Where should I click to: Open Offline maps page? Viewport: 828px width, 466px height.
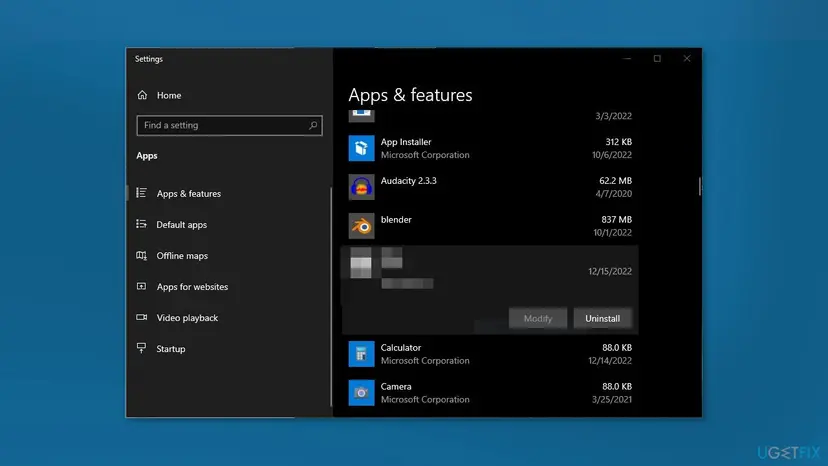pos(182,256)
